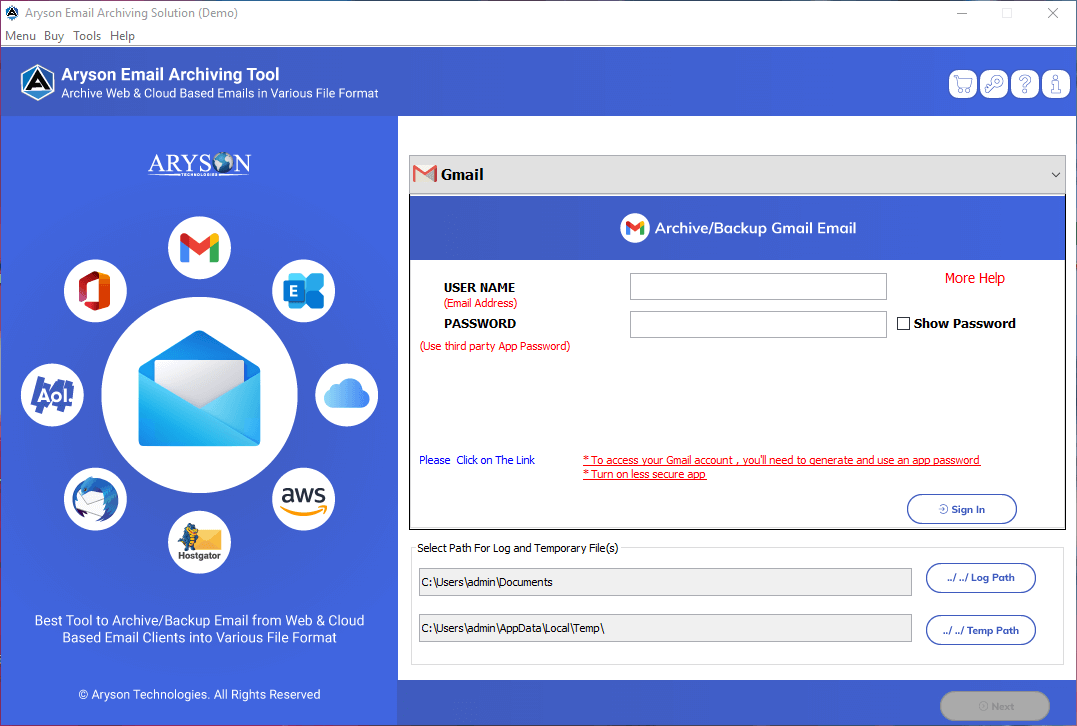Focus the PASSWORD input field

click(x=758, y=324)
